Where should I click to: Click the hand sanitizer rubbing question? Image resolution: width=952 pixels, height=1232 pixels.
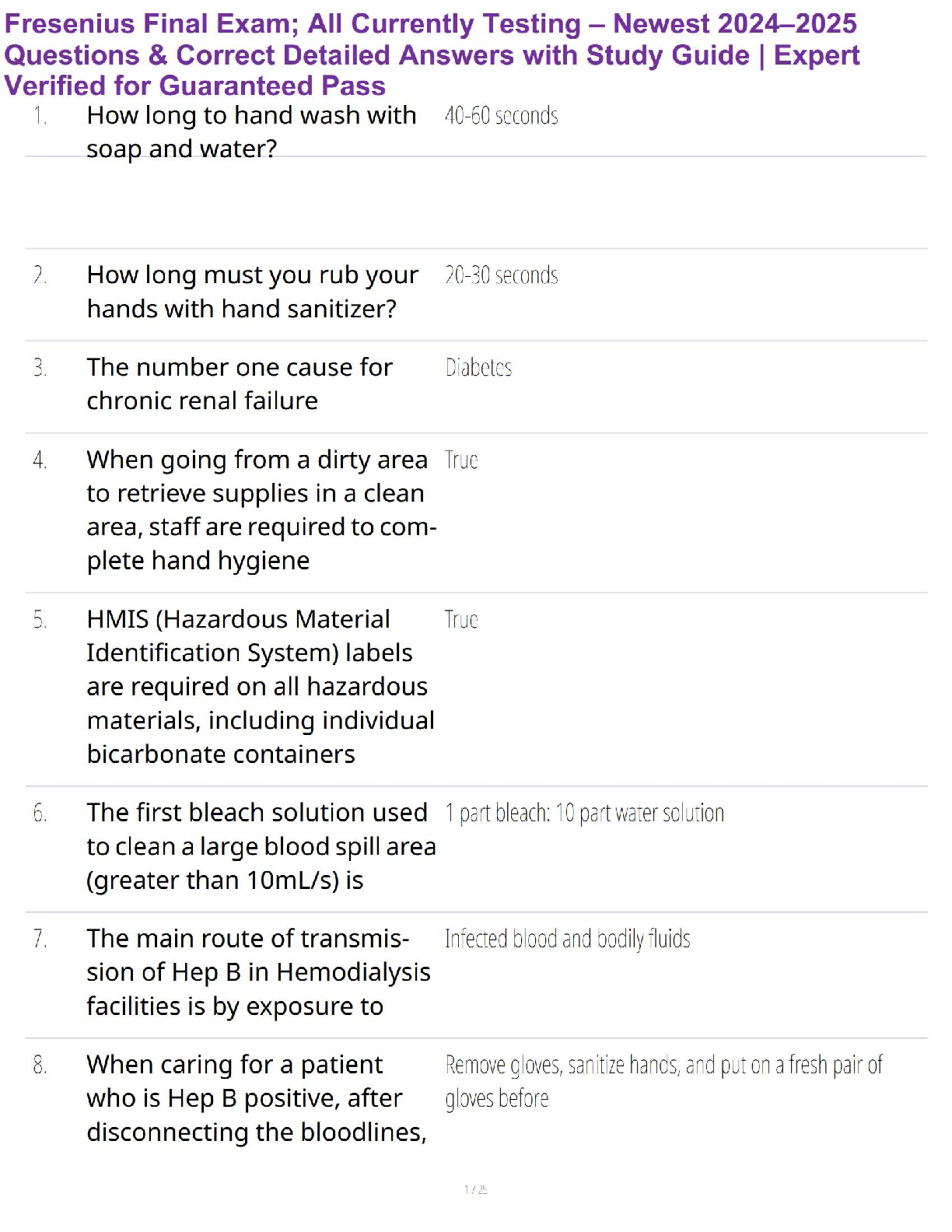click(x=252, y=292)
